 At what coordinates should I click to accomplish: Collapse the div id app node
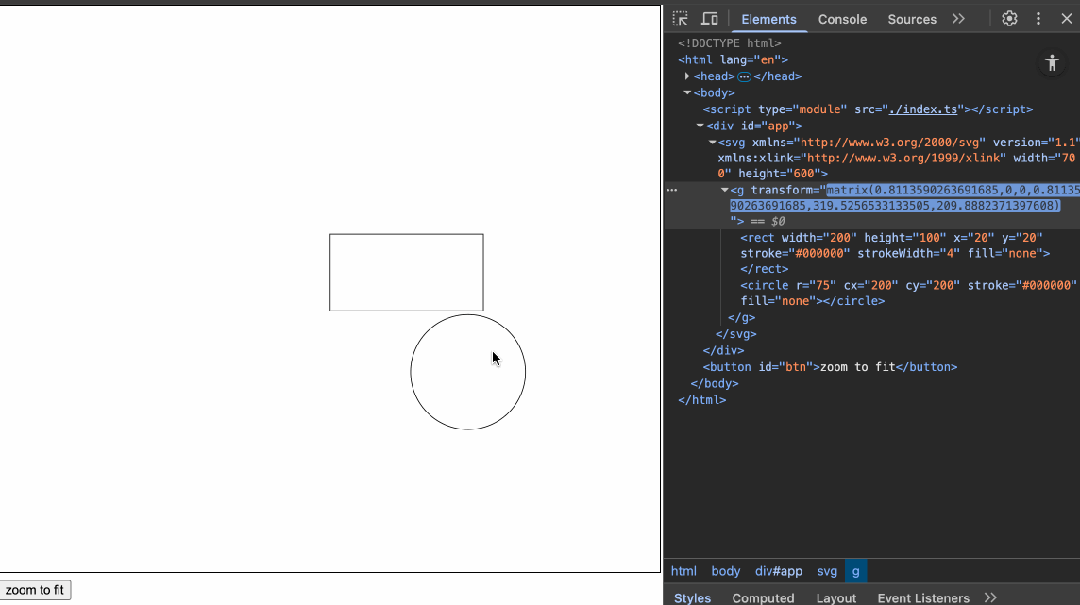coord(700,125)
